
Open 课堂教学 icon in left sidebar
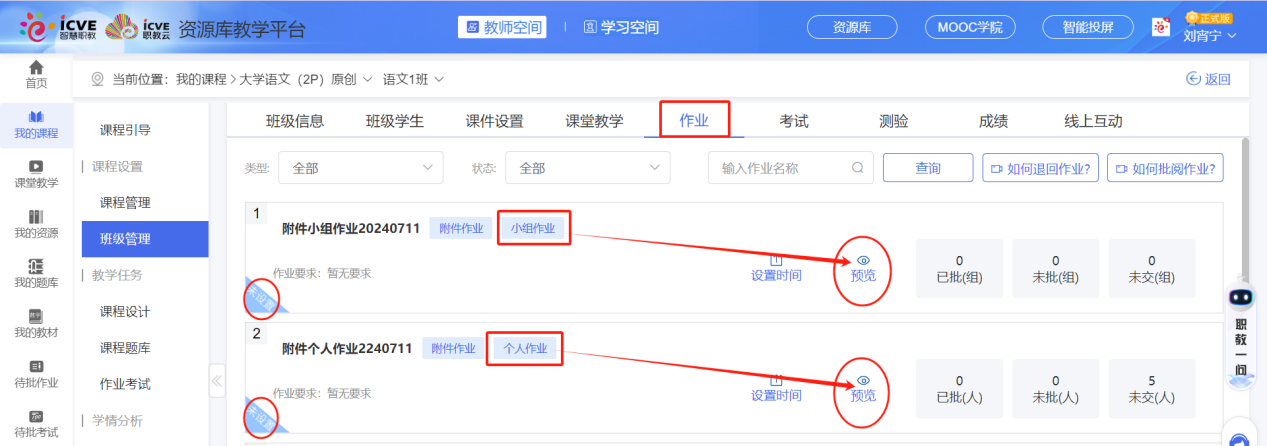tap(36, 166)
